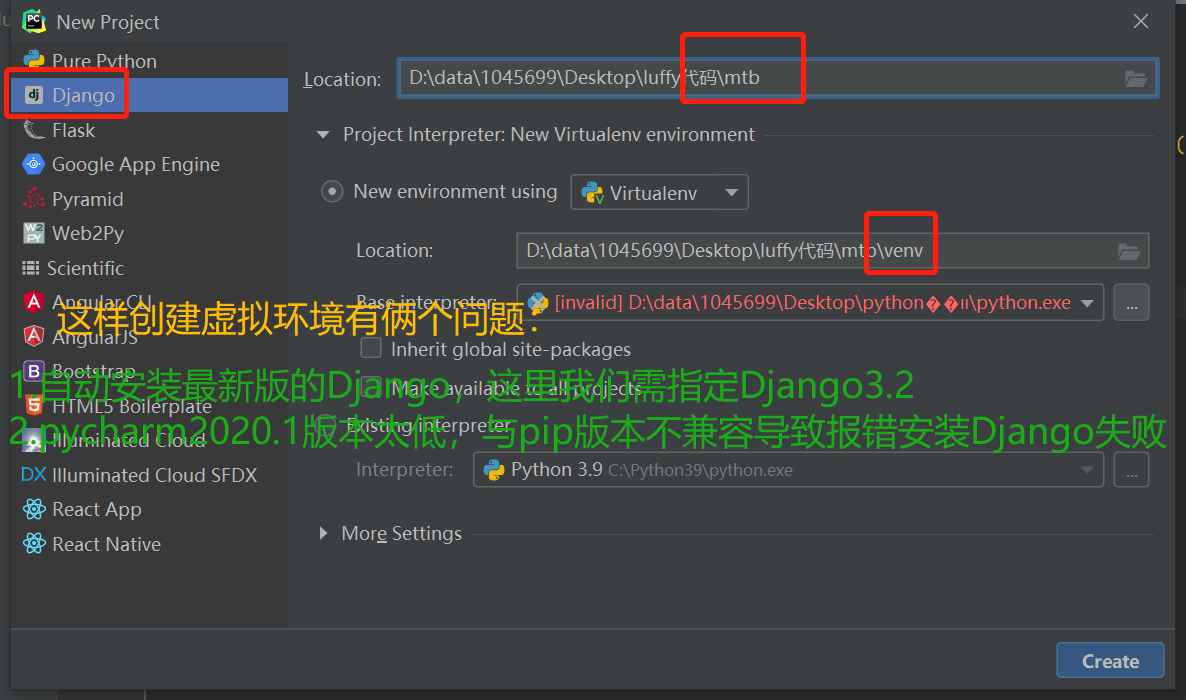
Task: Open the folder browser for project Location
Action: coord(1136,77)
